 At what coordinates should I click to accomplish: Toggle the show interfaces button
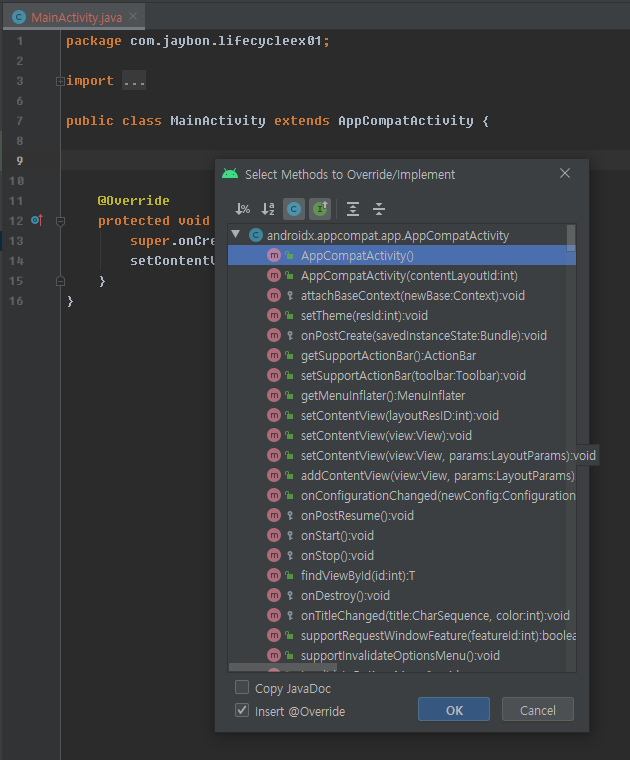(320, 209)
